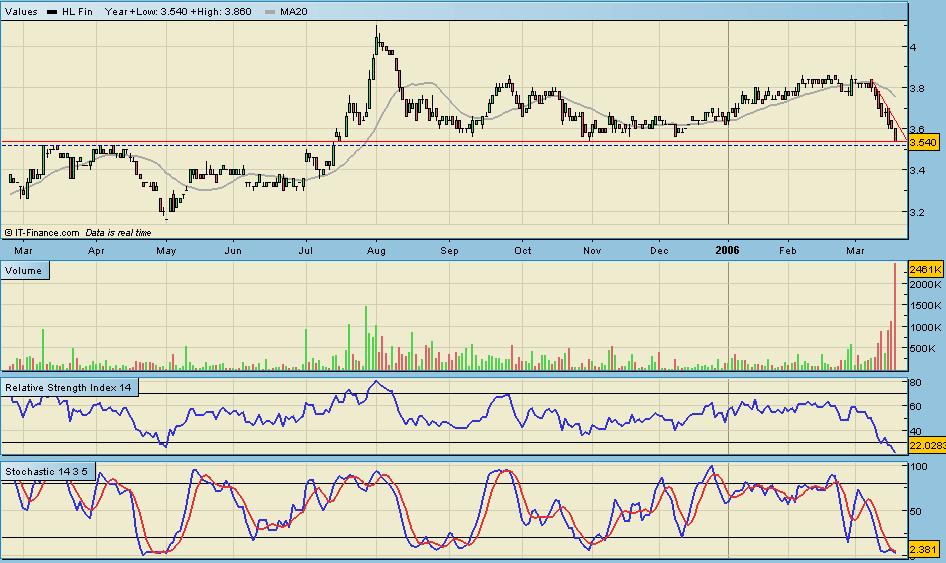Click the 500K volume axis label
946x563 pixels.
(923, 348)
